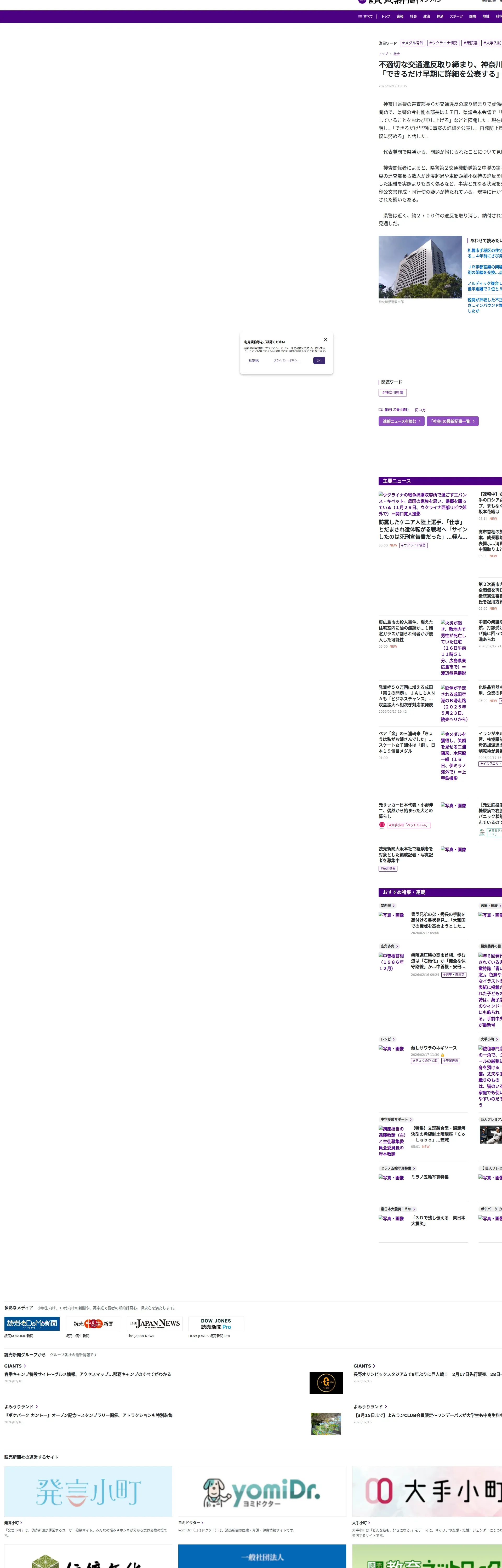
Task: Open the 国際 navigation section
Action: (473, 16)
